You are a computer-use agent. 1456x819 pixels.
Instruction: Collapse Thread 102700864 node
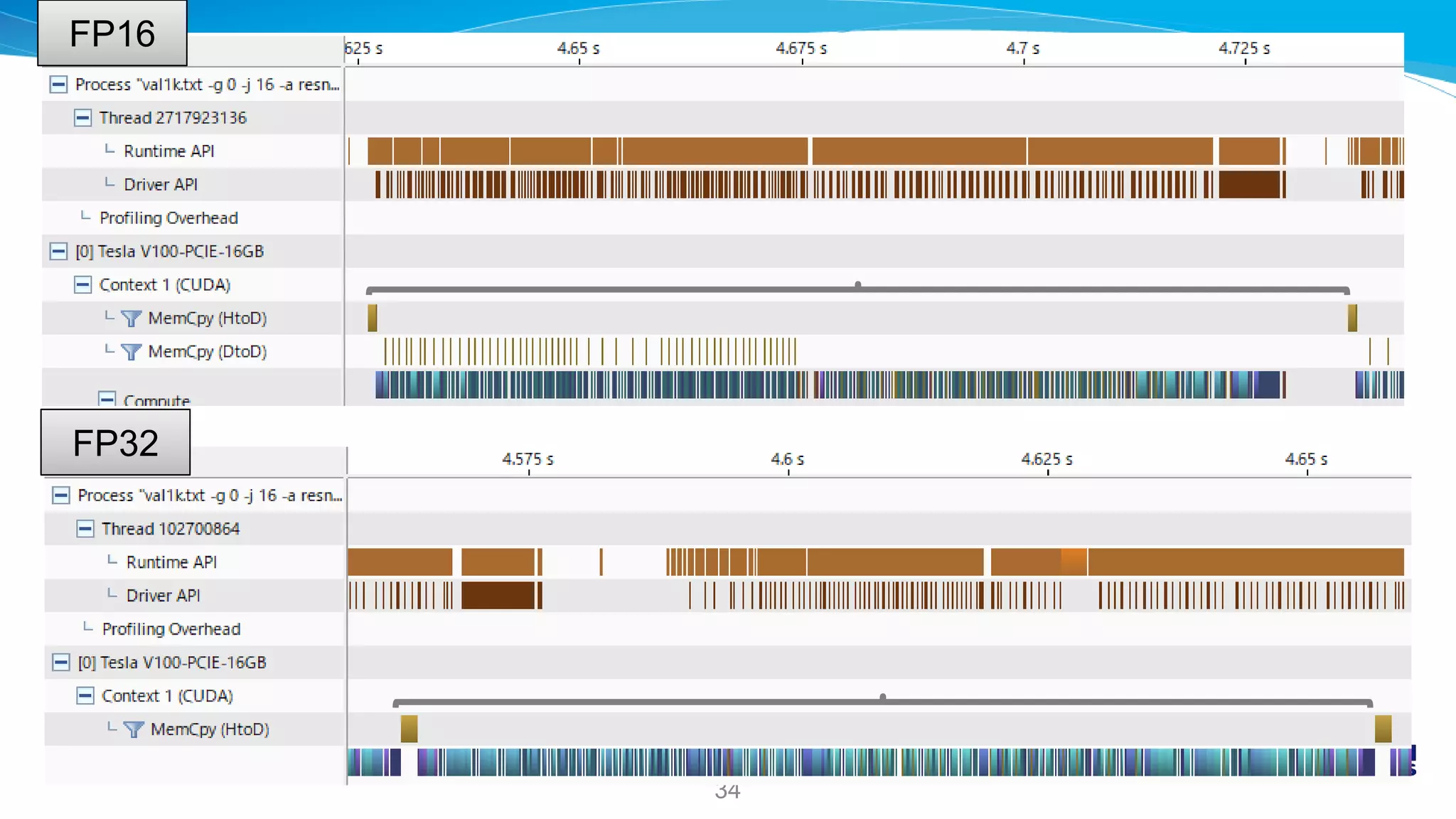(85, 529)
